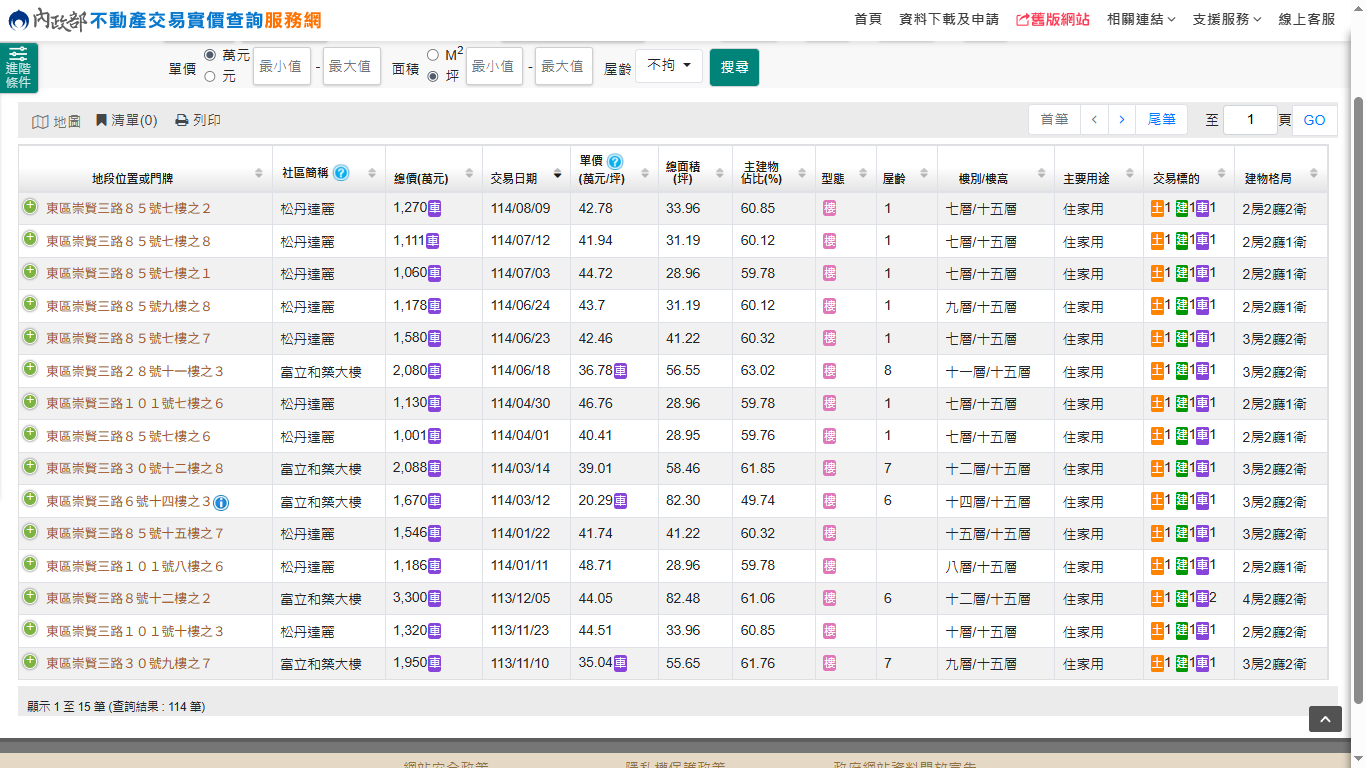Expand the 支援服務 menu in the header
This screenshot has width=1366, height=768.
(x=1227, y=19)
